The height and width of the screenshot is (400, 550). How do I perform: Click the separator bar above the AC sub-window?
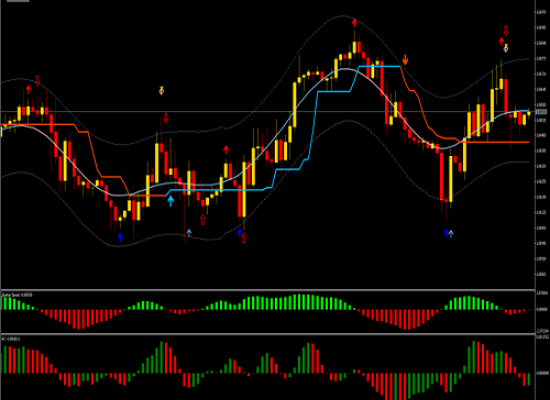pos(268,334)
